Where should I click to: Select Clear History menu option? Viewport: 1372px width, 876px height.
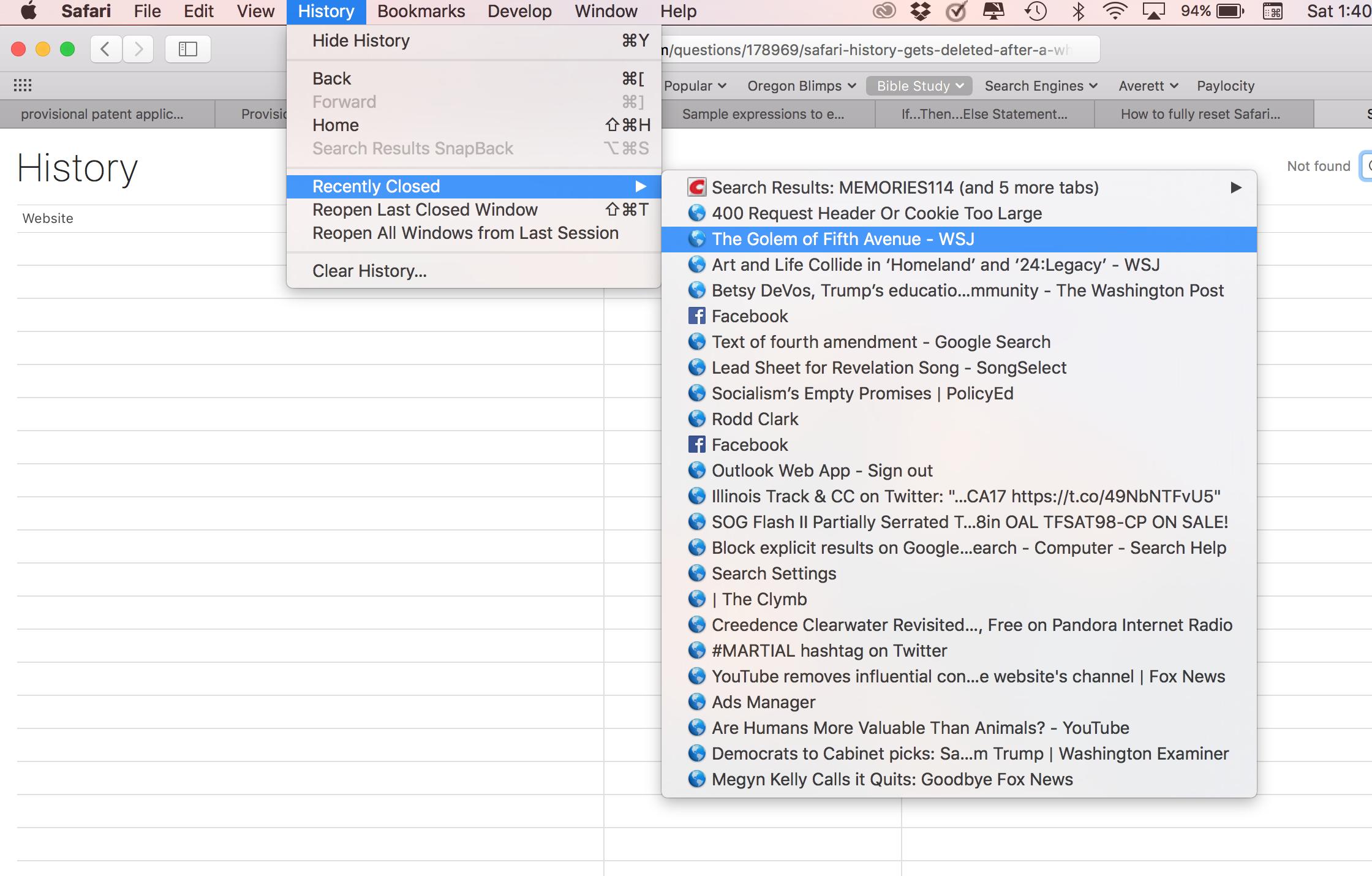368,271
